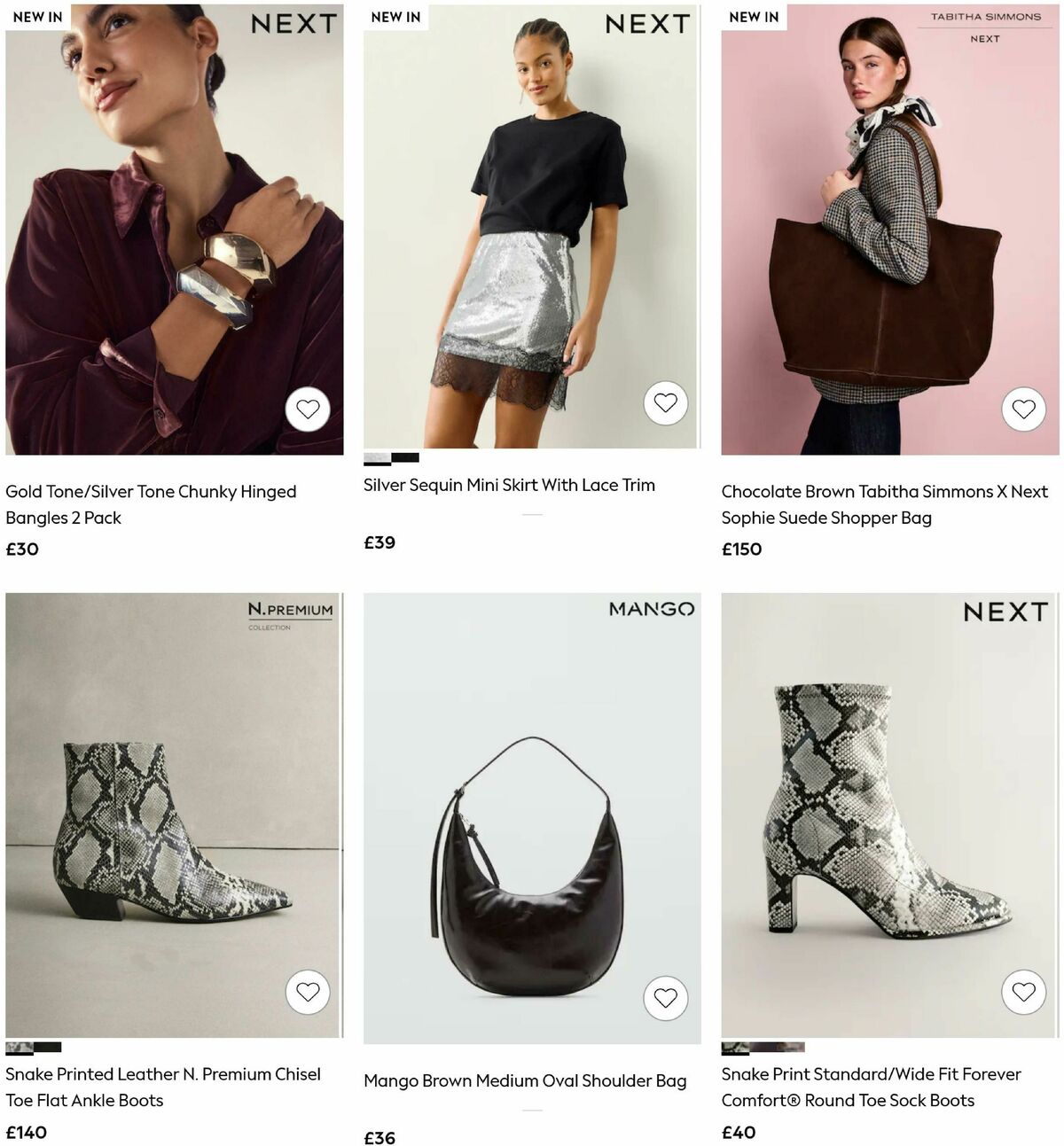1064x1146 pixels.
Task: Click the Tabitha Simmons logo
Action: click(x=987, y=32)
